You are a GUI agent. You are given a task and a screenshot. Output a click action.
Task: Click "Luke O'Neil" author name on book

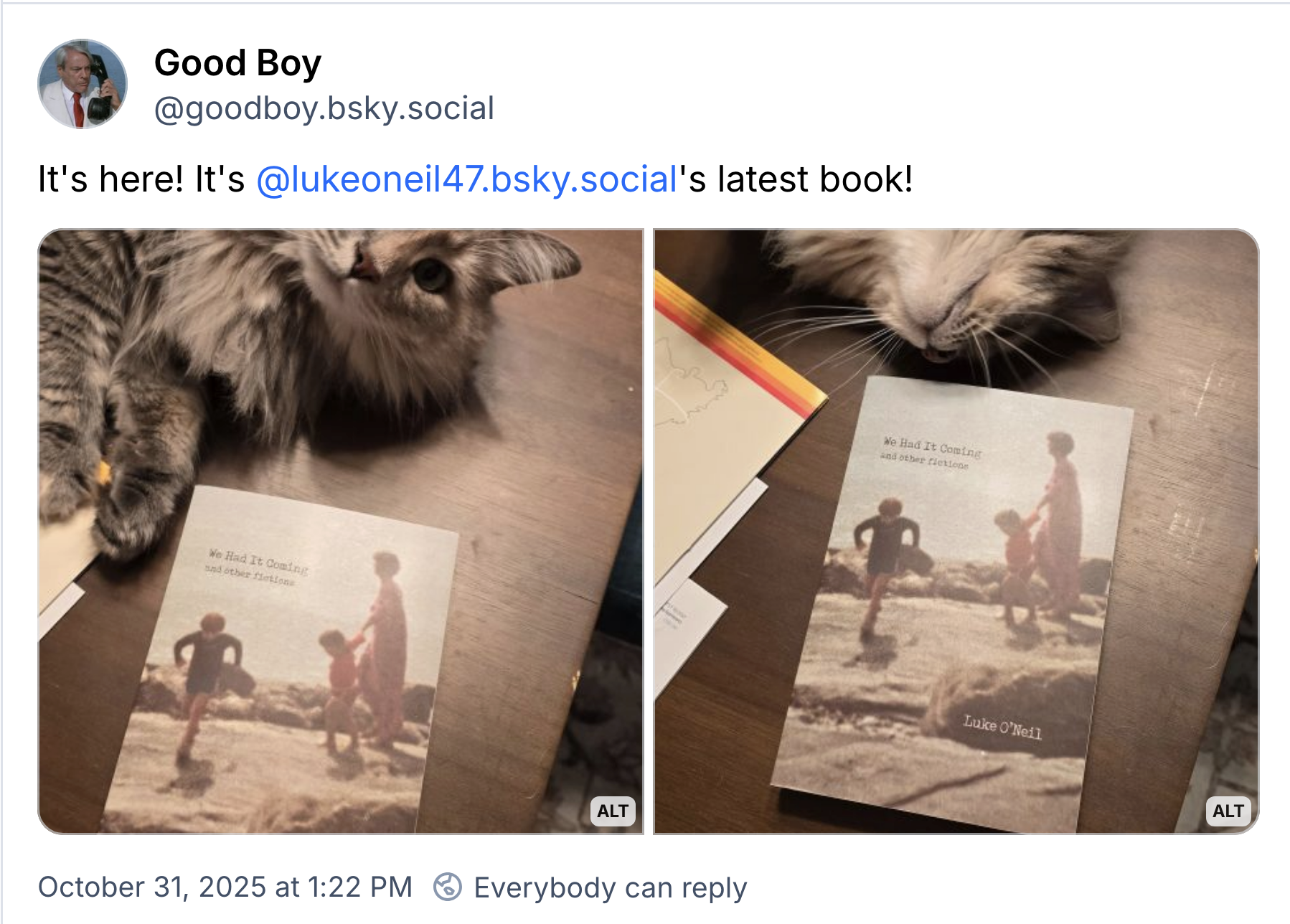coord(1002,726)
